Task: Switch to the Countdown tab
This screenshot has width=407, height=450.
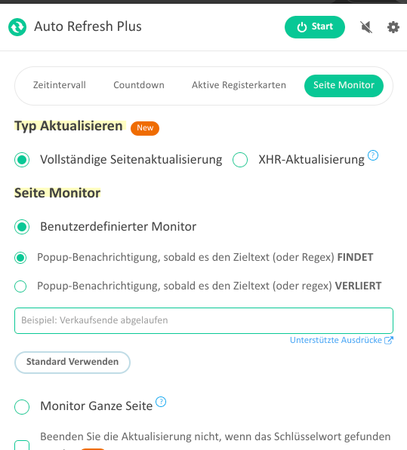Action: 139,85
